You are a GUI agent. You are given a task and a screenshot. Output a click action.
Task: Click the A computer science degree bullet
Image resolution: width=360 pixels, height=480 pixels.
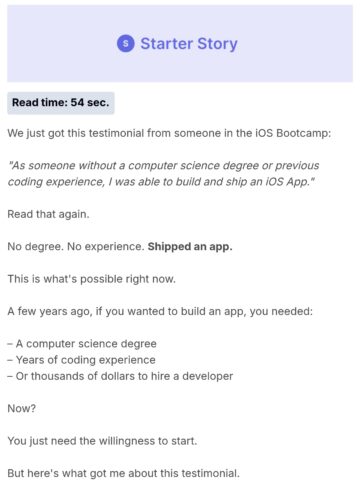(x=82, y=344)
